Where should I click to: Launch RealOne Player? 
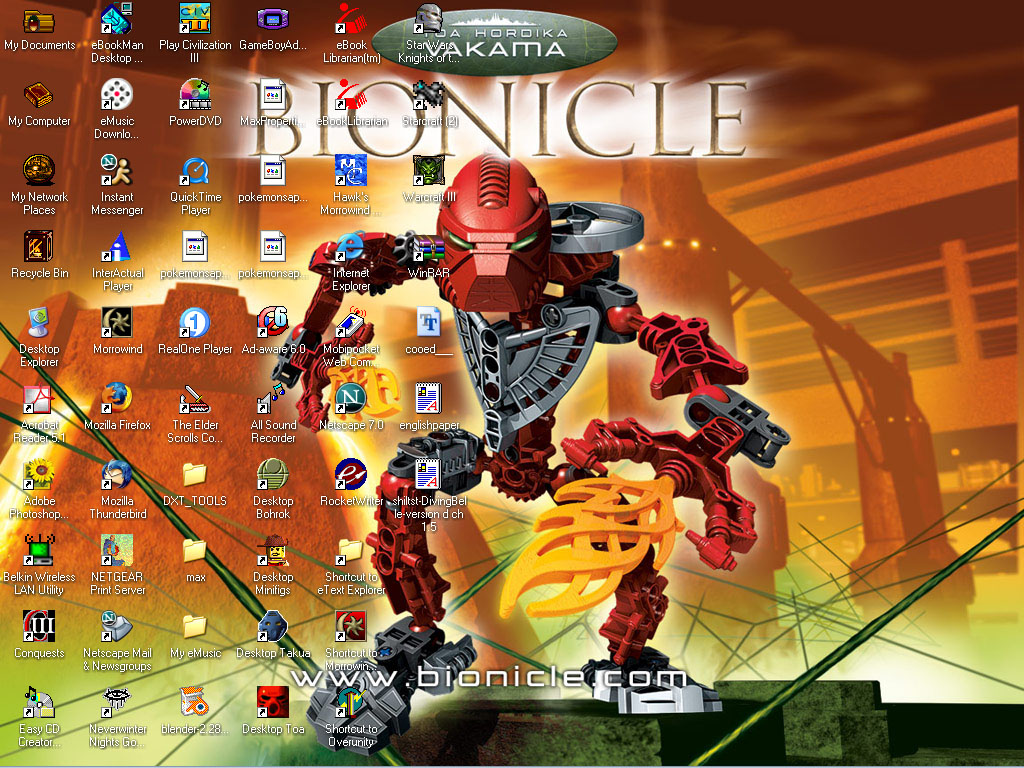[x=194, y=322]
